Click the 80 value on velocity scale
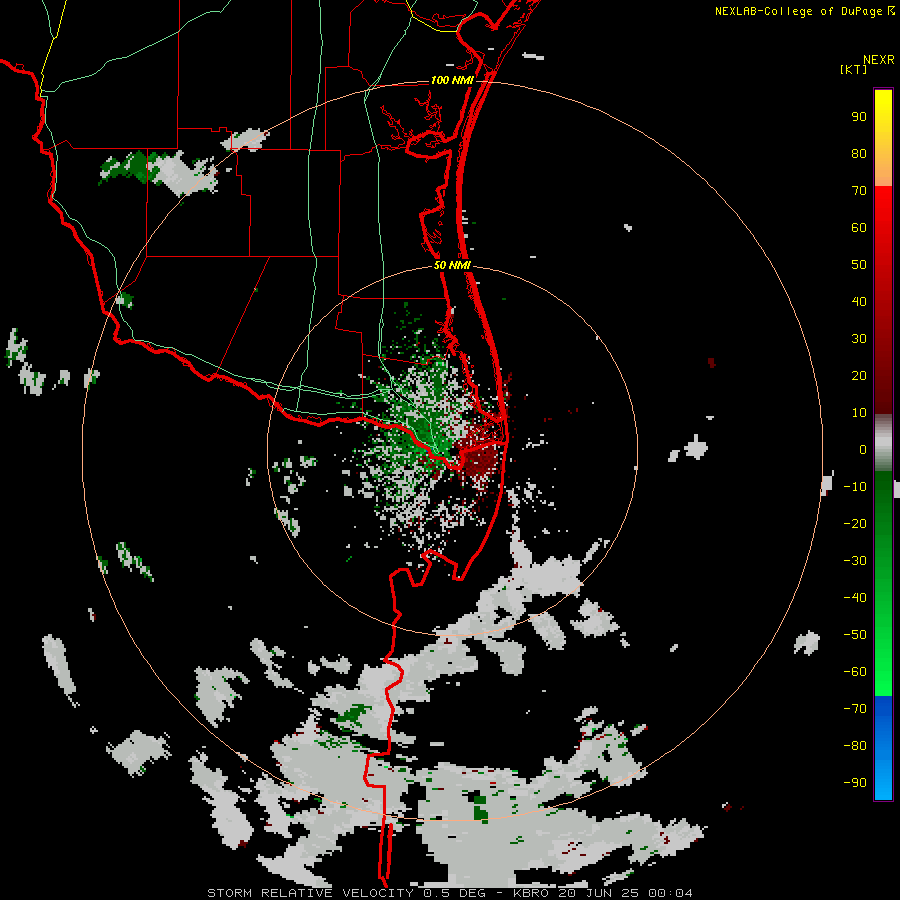The image size is (900, 900). (x=859, y=153)
